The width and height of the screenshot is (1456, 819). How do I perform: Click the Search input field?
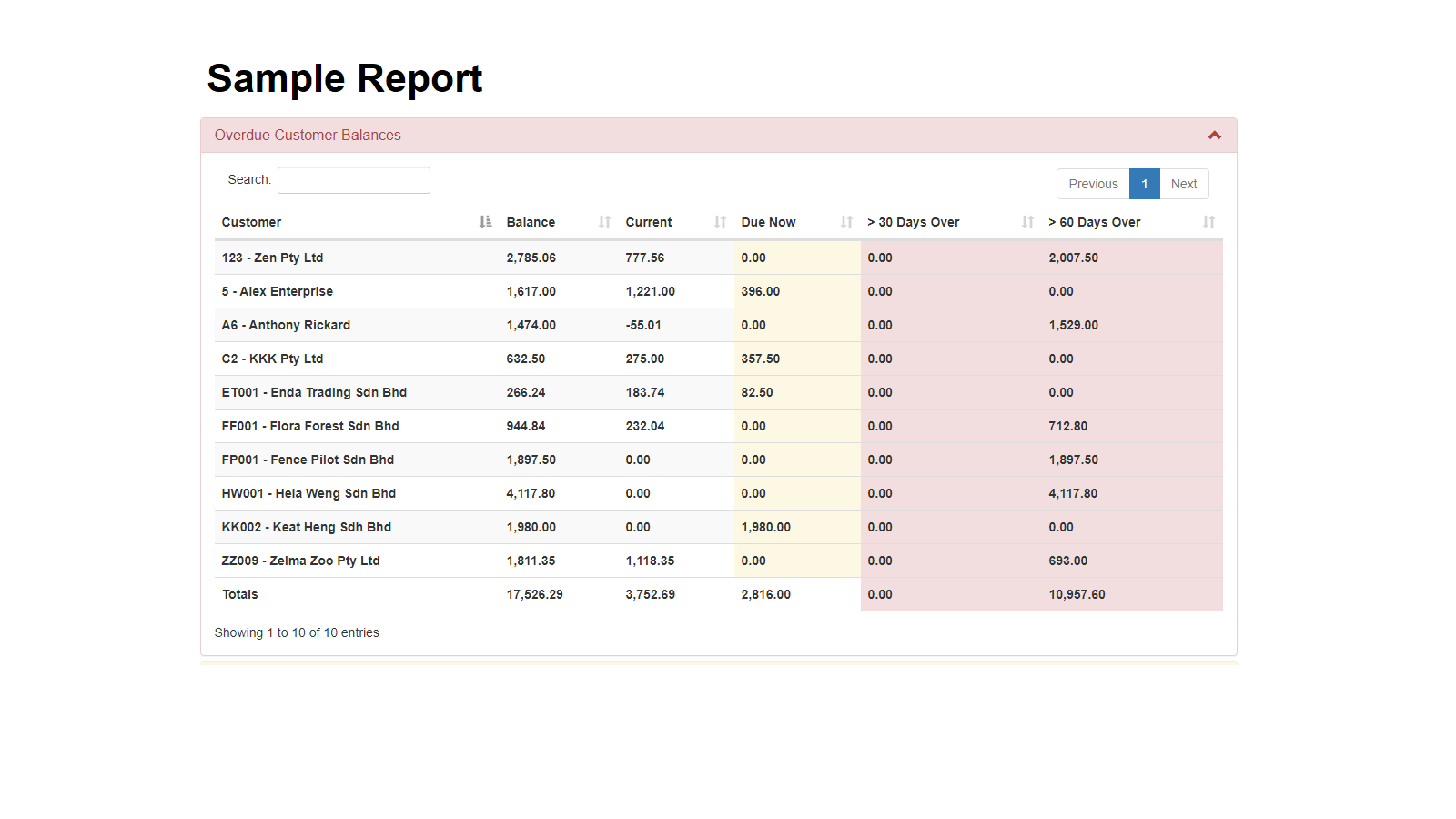point(354,180)
